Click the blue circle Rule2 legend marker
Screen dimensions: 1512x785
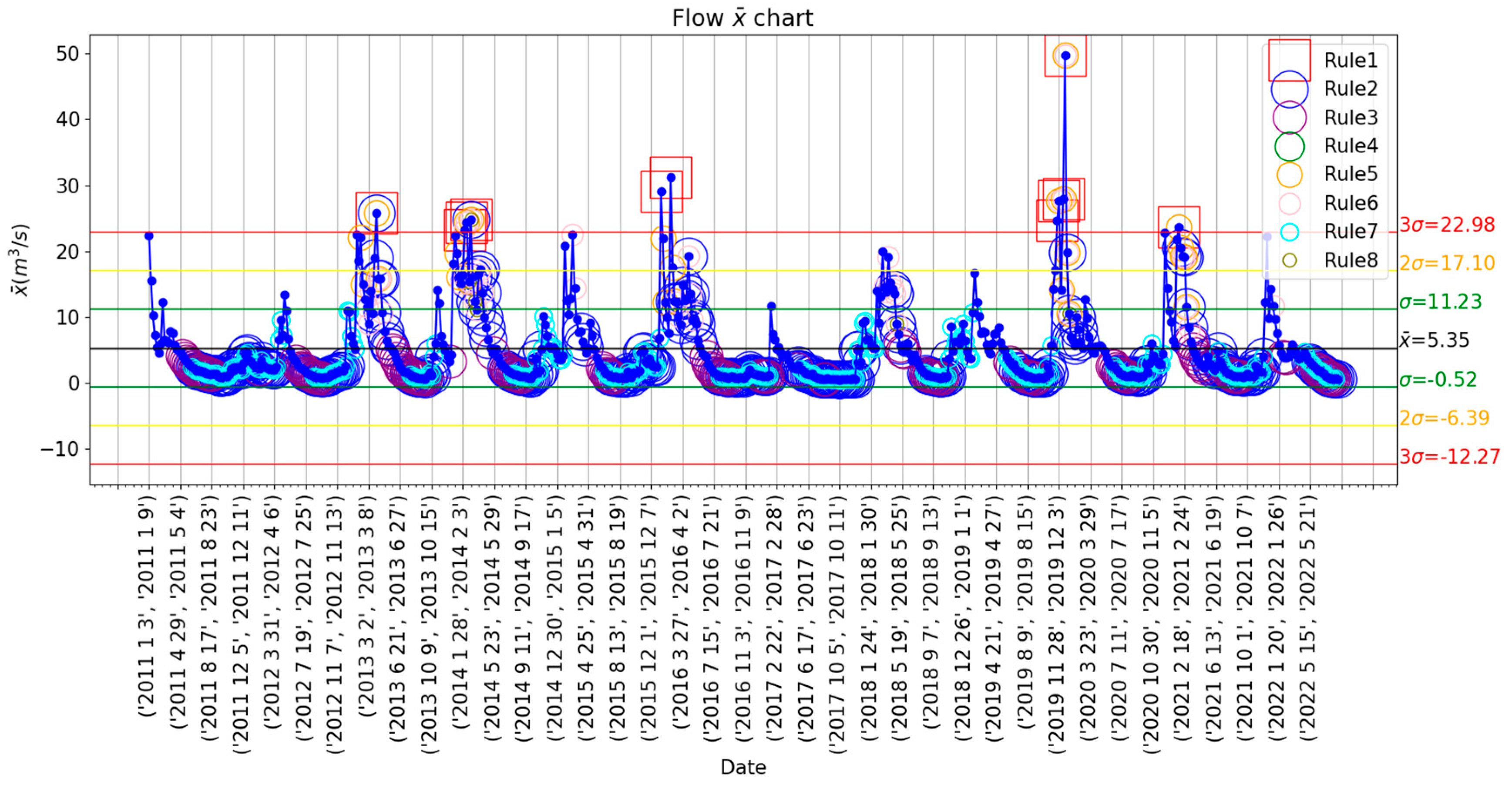[1289, 89]
